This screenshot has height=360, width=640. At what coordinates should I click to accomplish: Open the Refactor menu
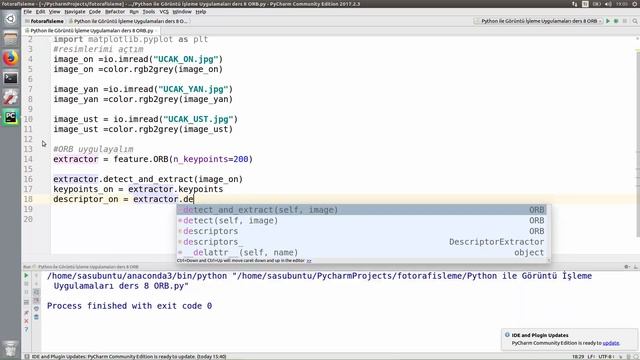click(x=115, y=12)
